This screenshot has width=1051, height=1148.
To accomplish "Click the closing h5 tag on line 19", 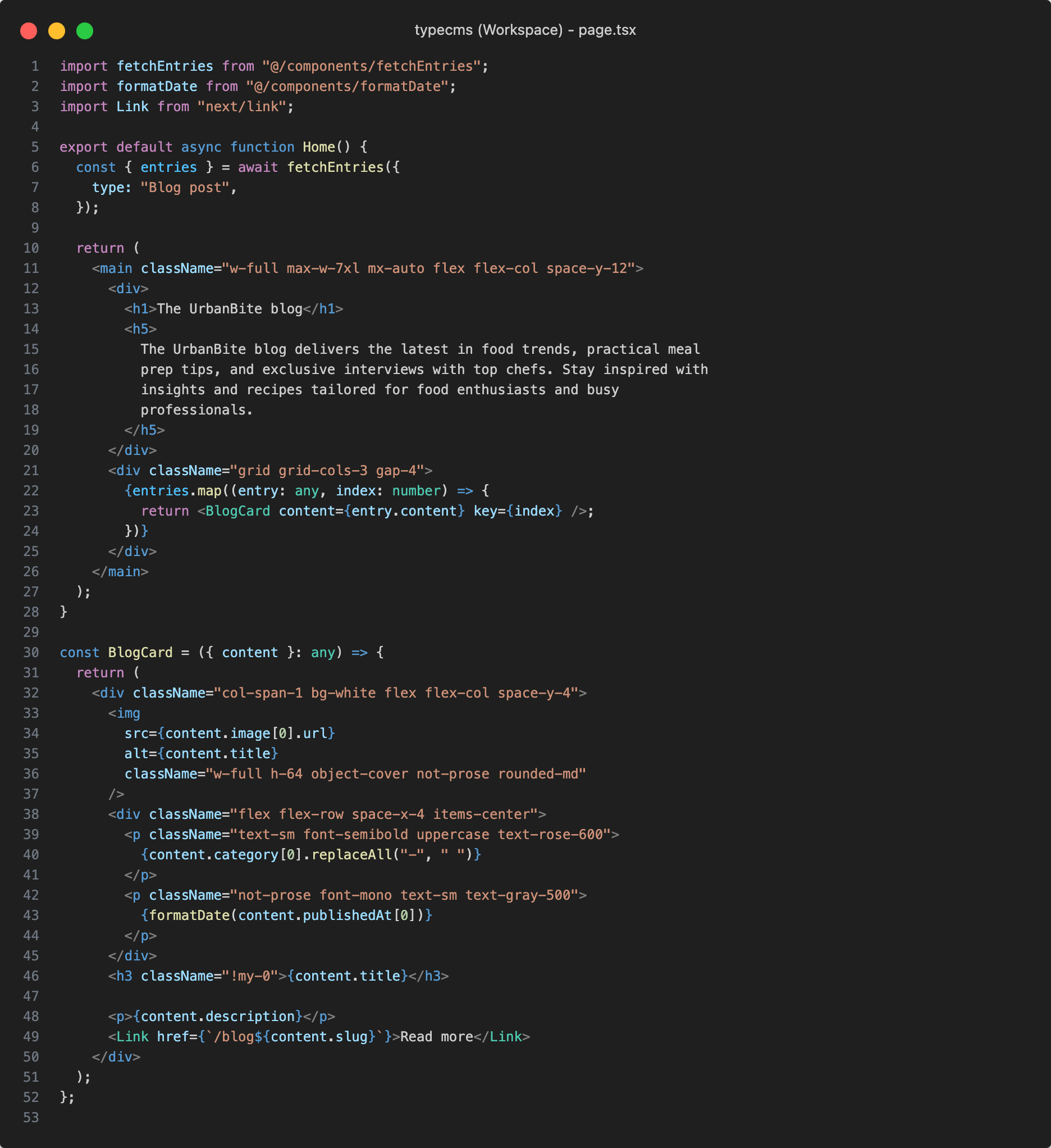I will coord(145,430).
